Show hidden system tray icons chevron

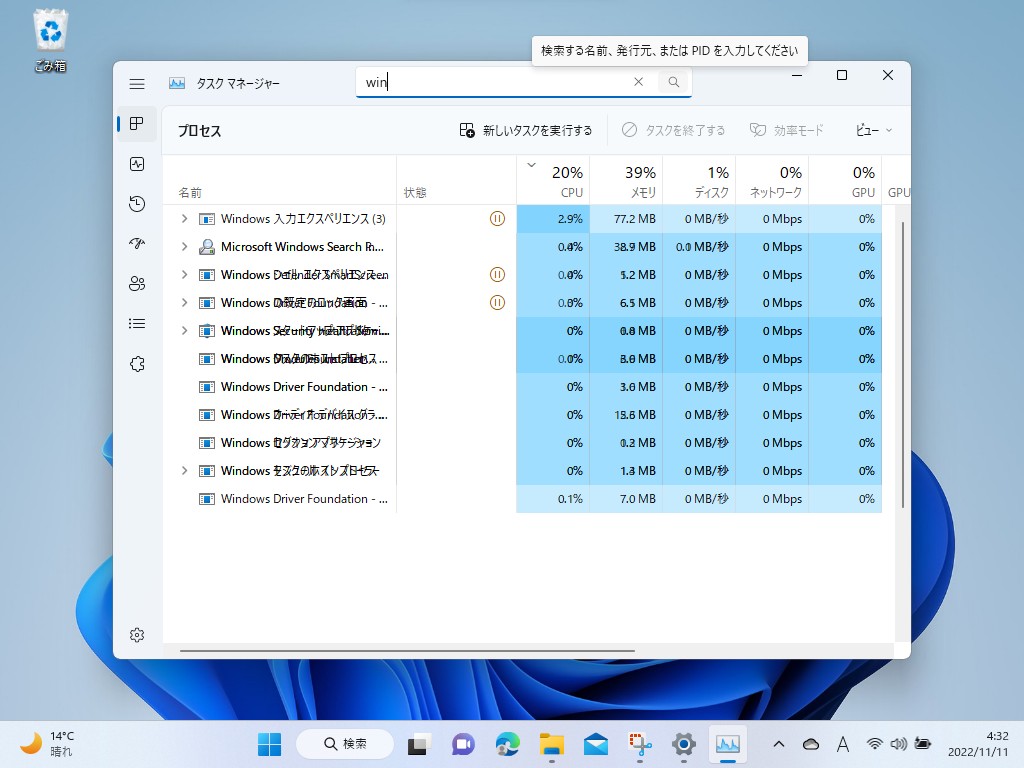click(778, 744)
